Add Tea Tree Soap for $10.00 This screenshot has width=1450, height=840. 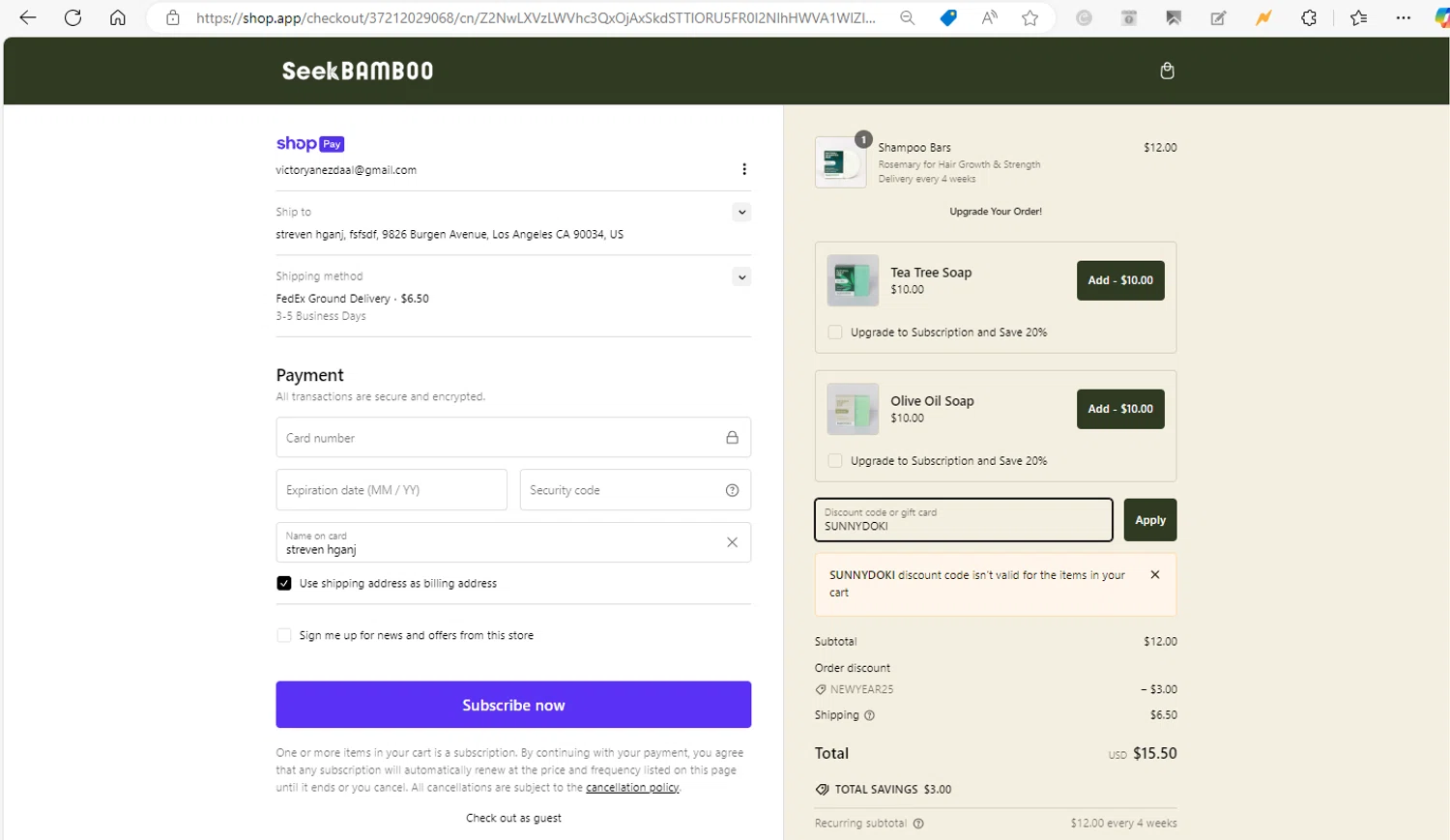point(1120,280)
